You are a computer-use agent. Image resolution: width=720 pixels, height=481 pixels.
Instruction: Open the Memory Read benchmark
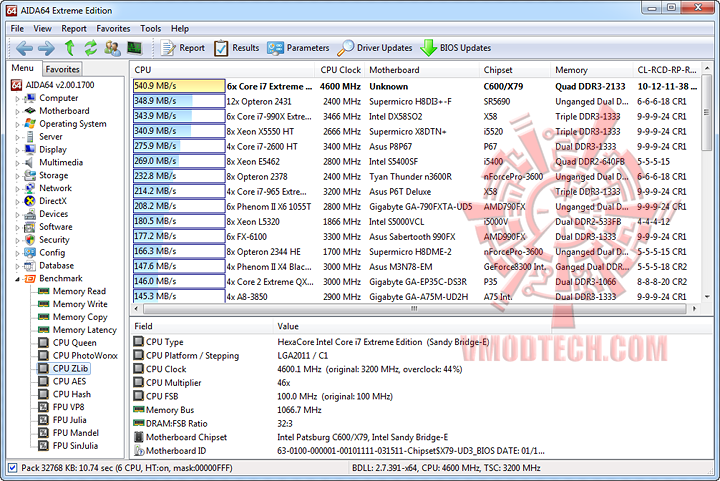[x=72, y=291]
